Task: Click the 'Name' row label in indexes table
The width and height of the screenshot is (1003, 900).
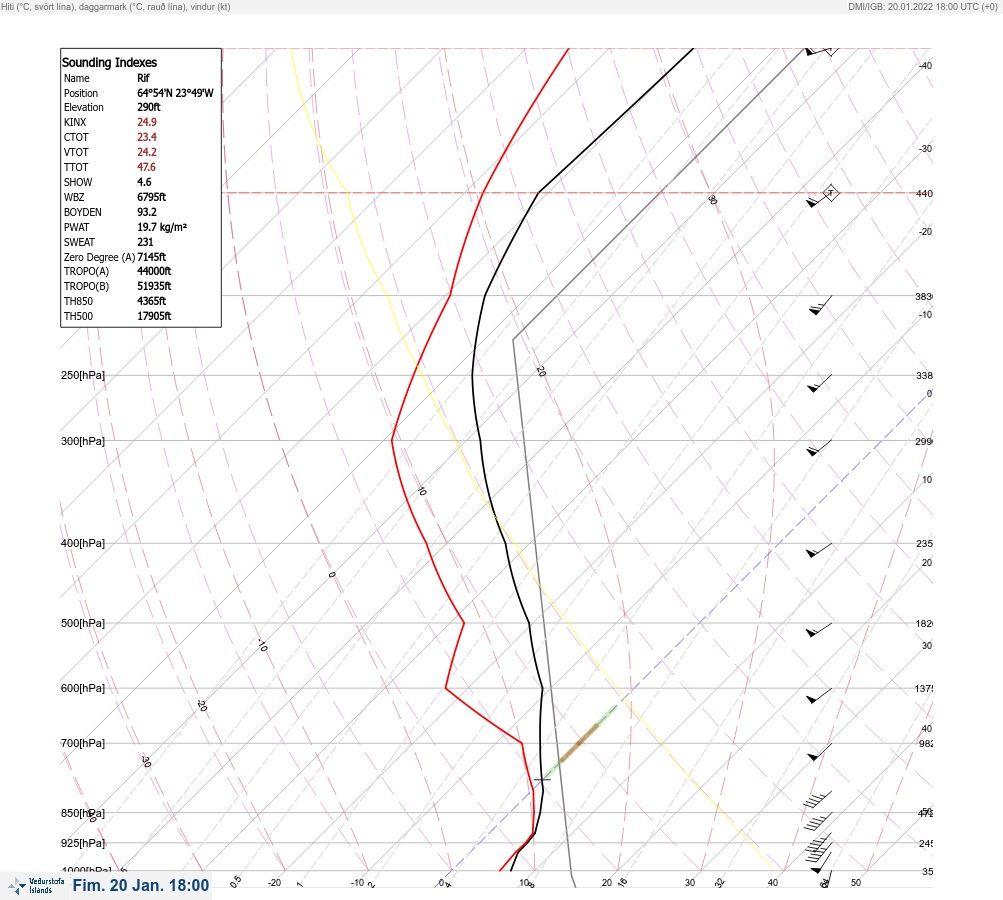Action: [x=77, y=78]
